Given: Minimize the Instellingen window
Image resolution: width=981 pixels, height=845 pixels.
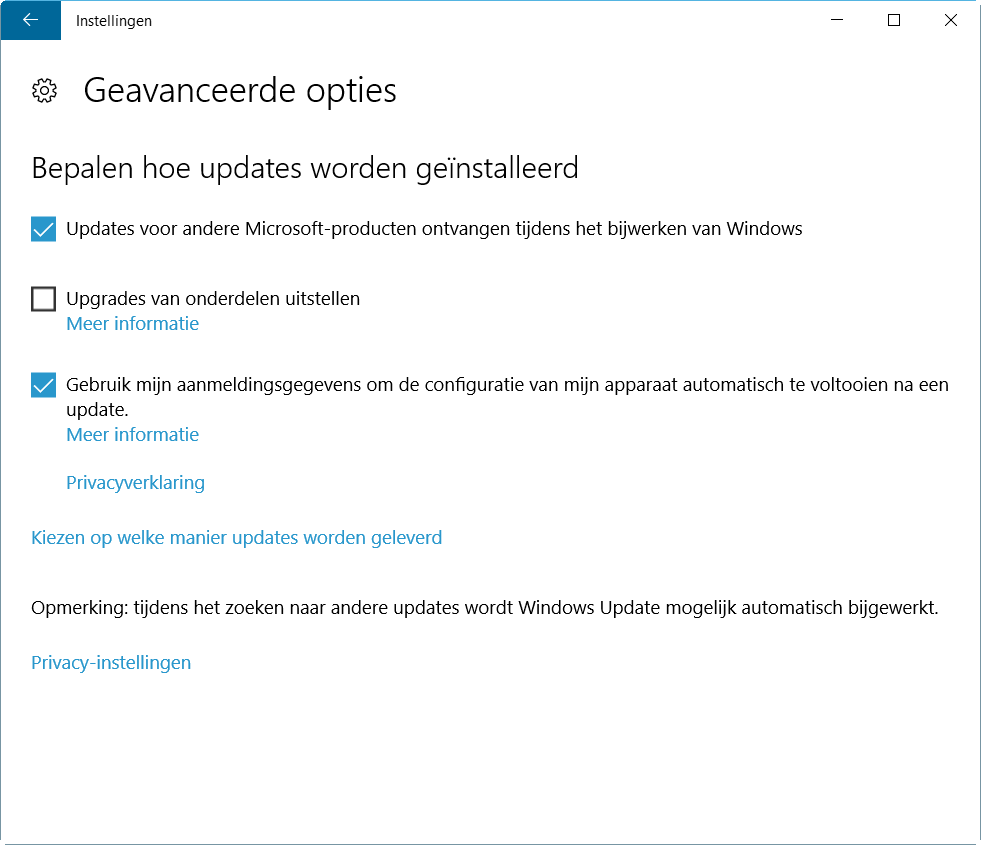Looking at the screenshot, I should click(x=837, y=20).
